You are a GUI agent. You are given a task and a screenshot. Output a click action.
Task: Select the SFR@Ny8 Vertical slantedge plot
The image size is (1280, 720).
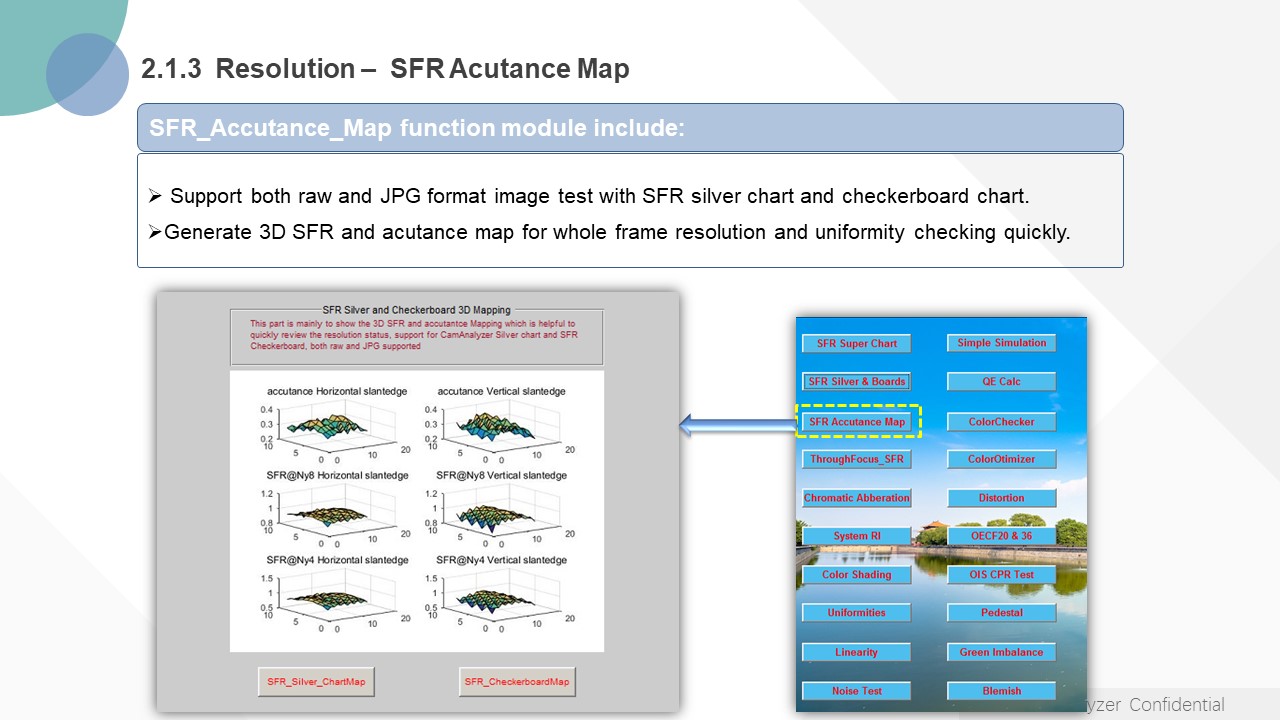pyautogui.click(x=500, y=508)
